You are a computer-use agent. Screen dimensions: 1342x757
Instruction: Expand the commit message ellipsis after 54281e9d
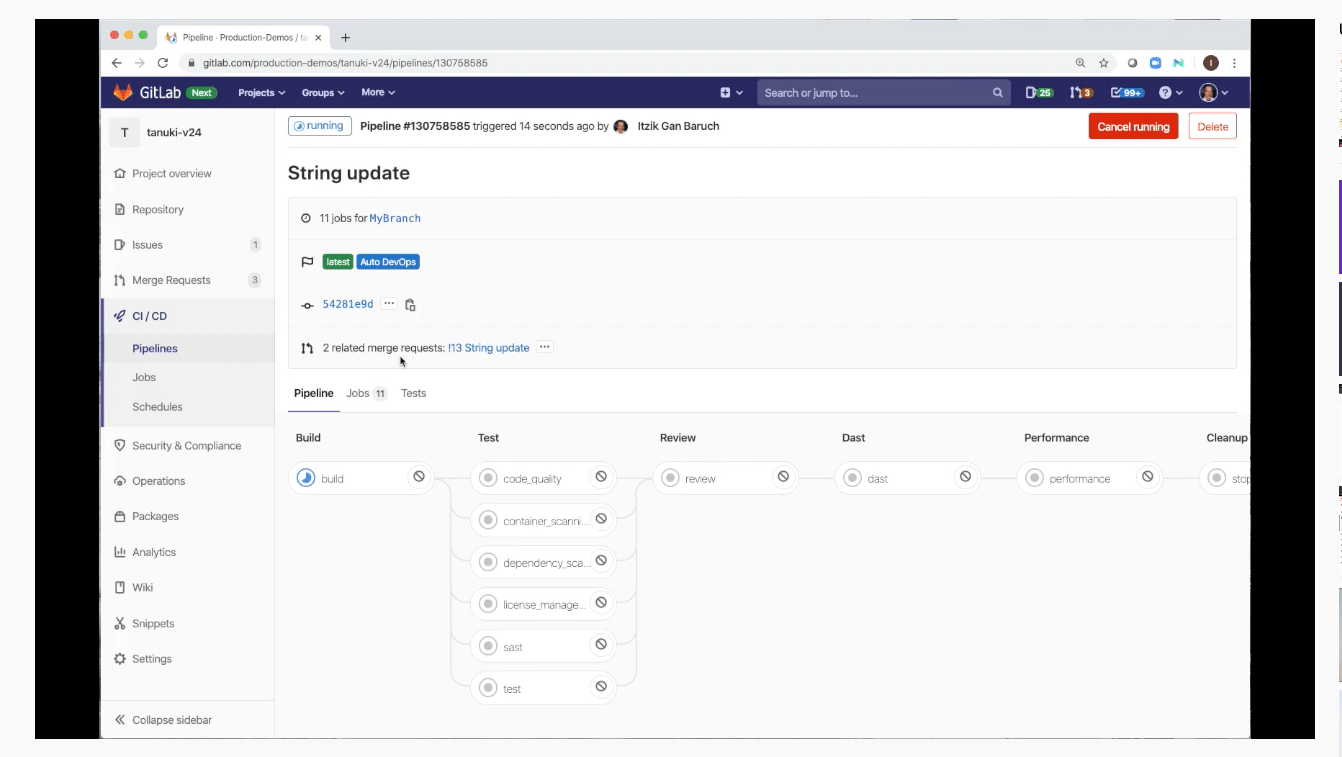(389, 304)
